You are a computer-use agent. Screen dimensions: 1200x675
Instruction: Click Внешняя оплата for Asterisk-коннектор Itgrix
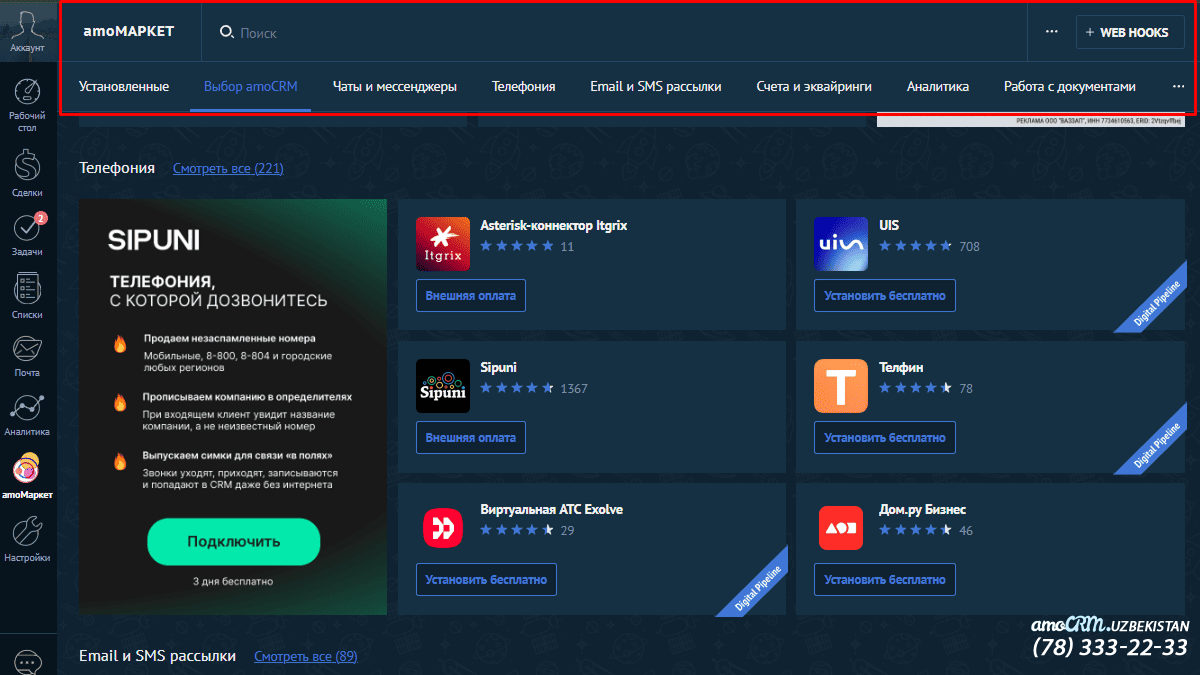471,296
